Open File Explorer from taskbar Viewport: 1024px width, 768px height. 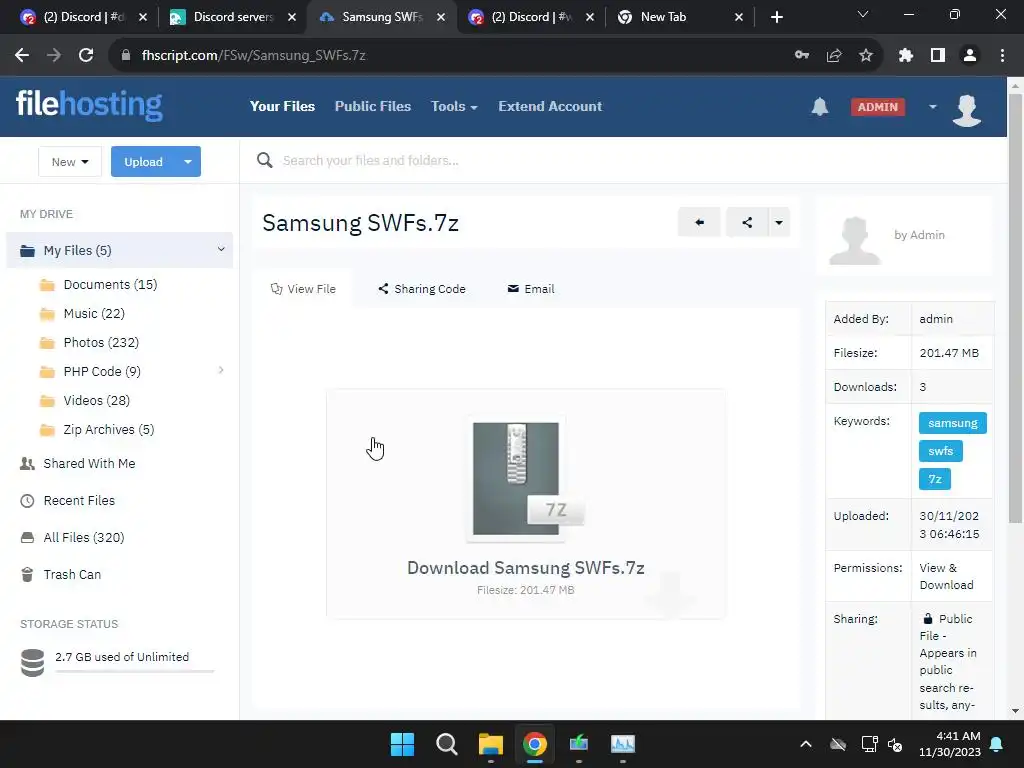[x=490, y=744]
